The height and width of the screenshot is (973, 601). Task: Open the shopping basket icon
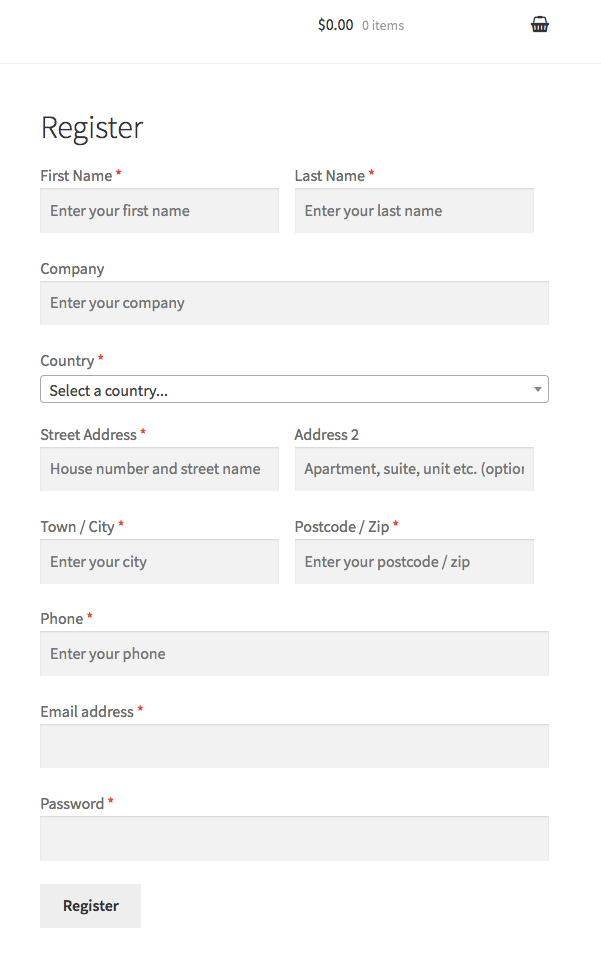pyautogui.click(x=540, y=25)
